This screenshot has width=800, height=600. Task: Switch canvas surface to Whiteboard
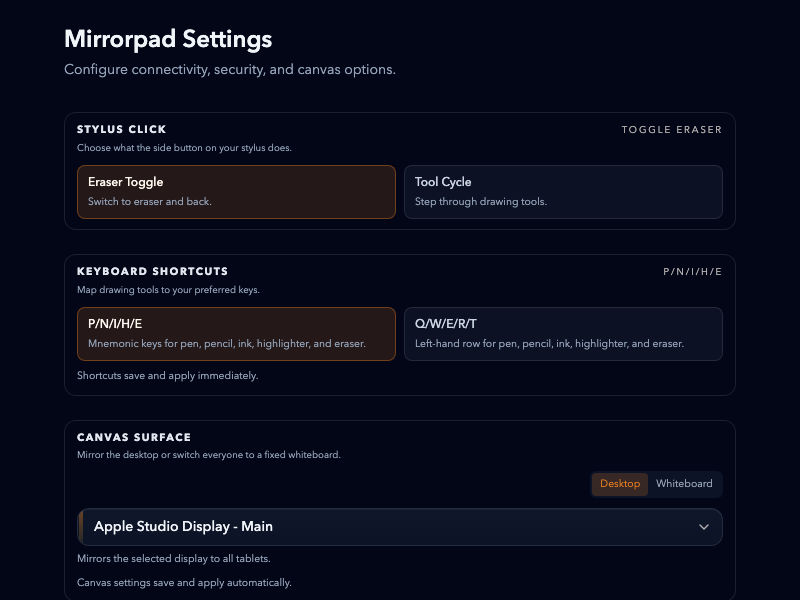[685, 484]
